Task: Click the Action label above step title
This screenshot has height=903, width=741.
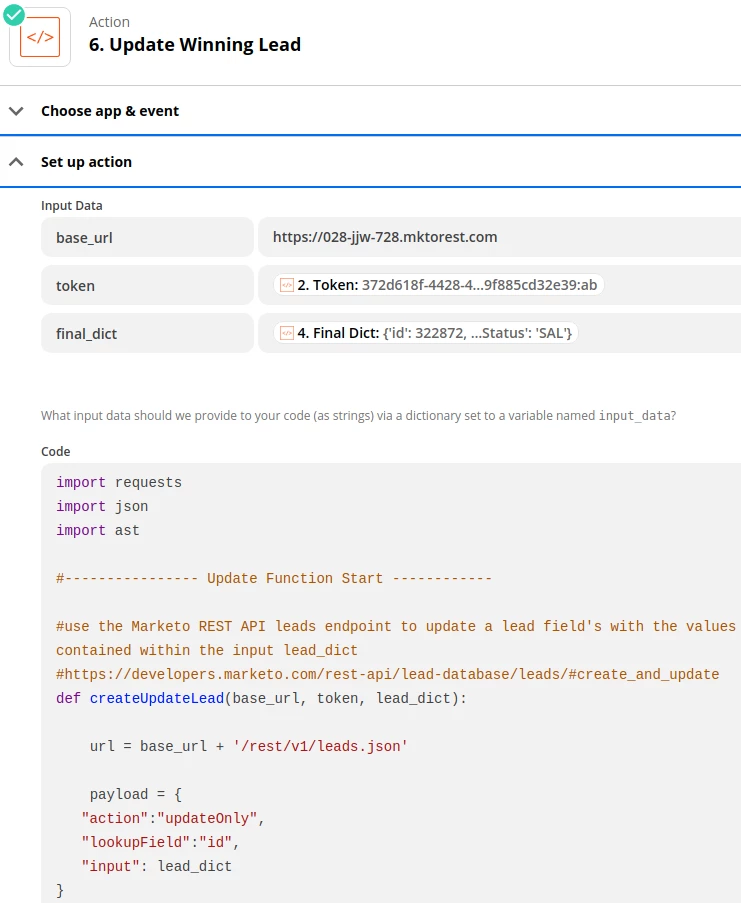Action: click(109, 22)
